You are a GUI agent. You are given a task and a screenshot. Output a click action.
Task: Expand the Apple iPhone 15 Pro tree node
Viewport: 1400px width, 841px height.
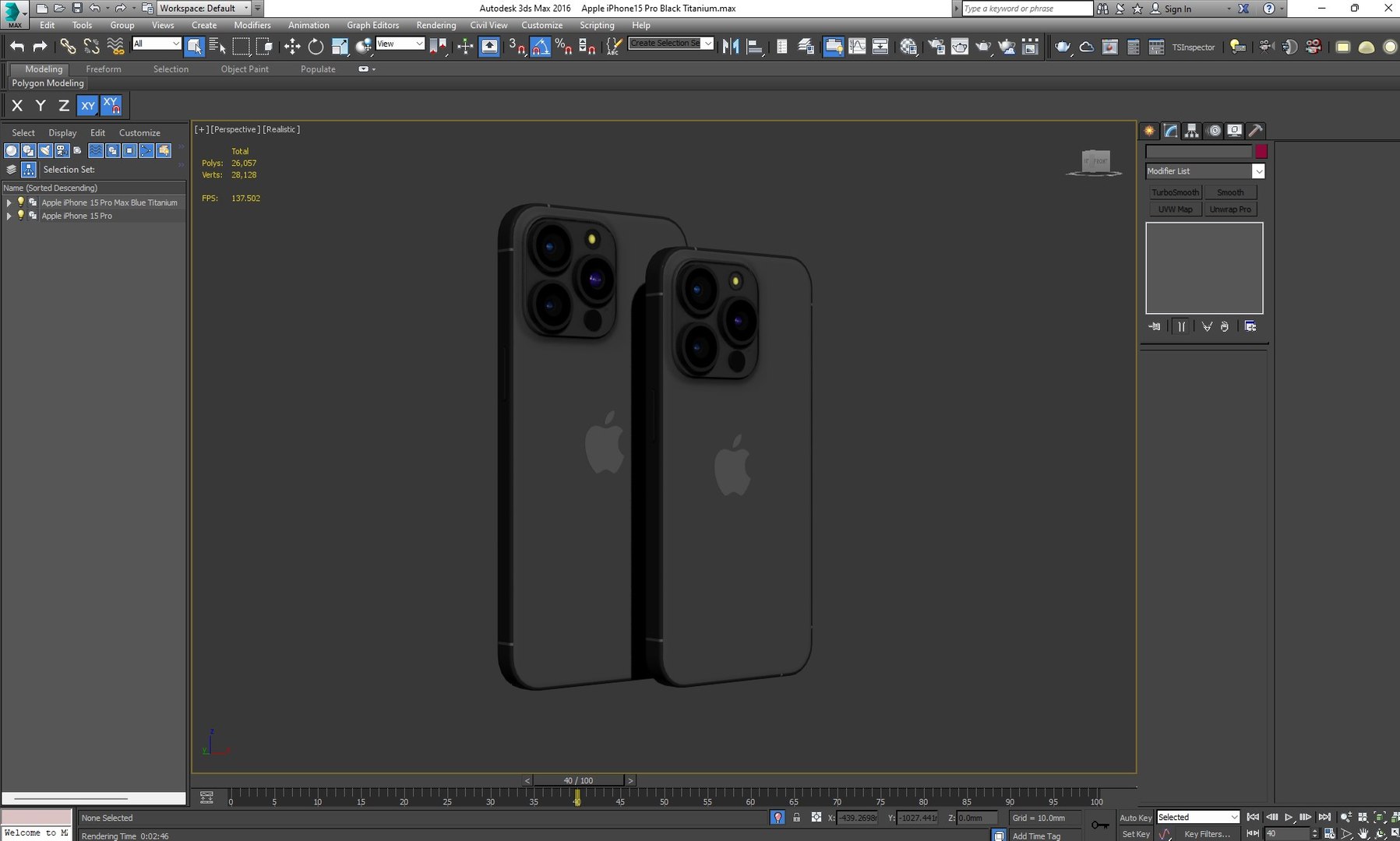click(x=9, y=216)
